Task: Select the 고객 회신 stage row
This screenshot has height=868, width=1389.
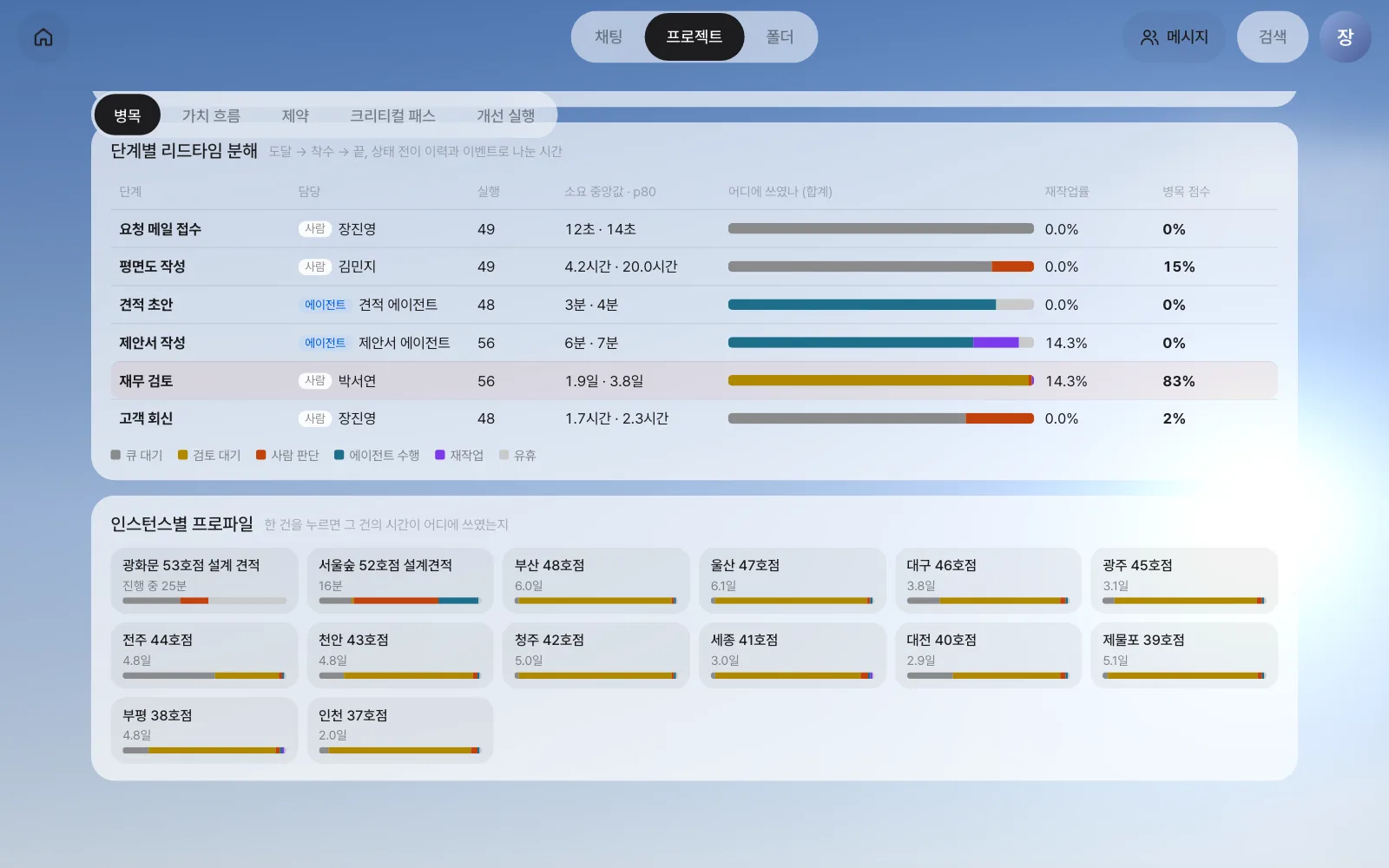Action: (x=694, y=418)
